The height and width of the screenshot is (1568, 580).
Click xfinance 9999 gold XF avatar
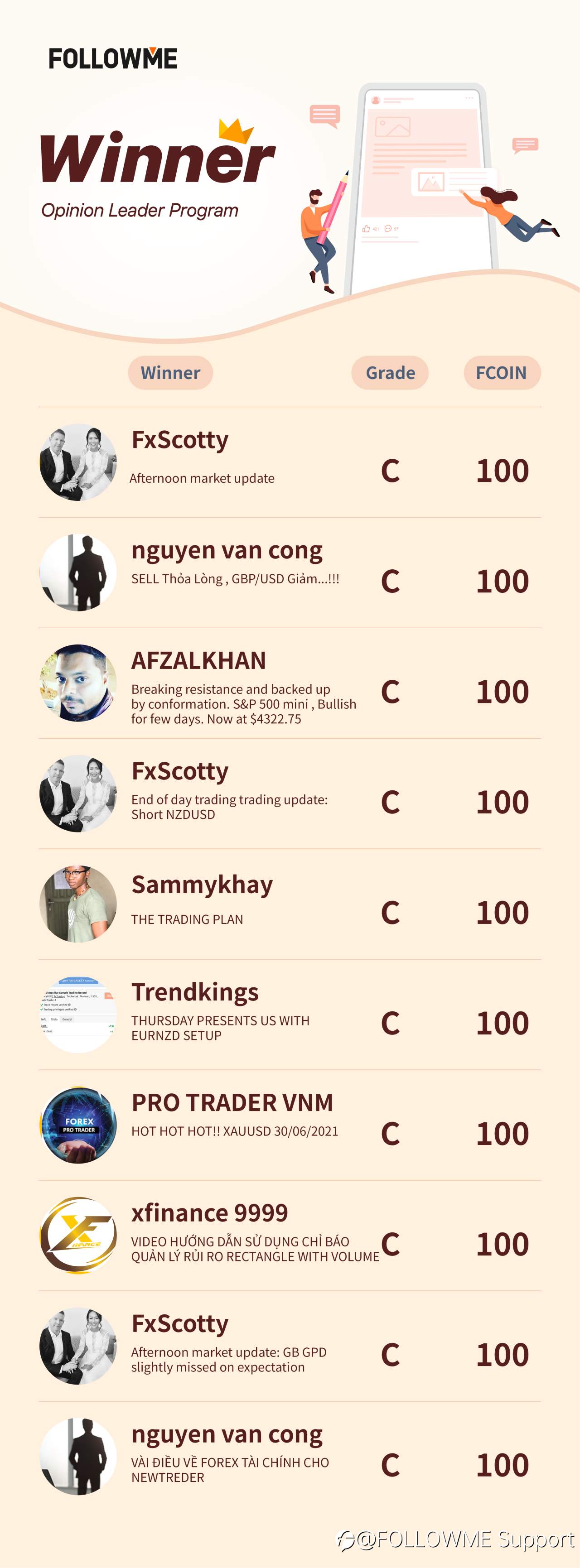[x=78, y=1235]
